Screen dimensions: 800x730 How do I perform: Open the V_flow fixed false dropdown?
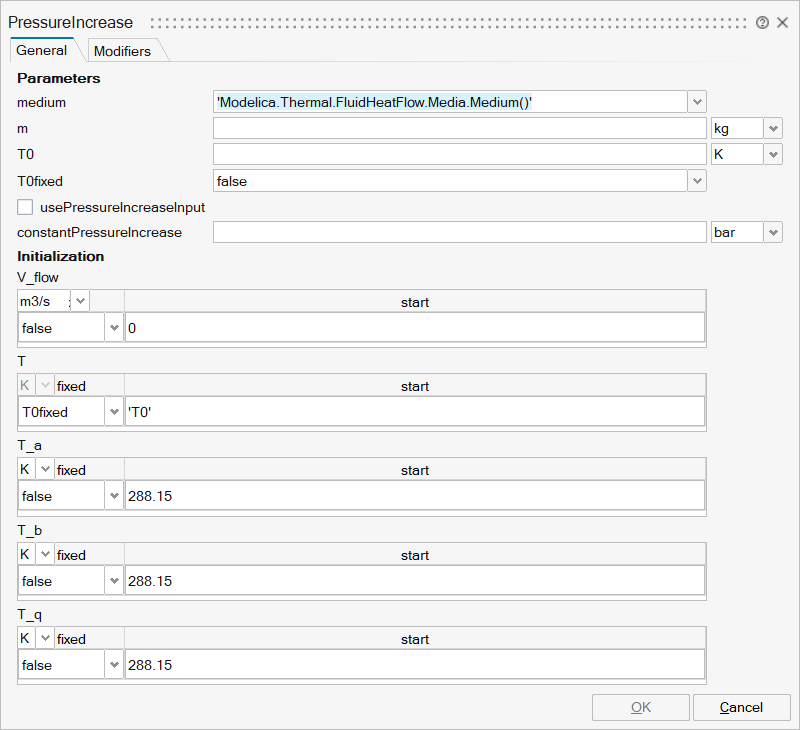pos(113,328)
